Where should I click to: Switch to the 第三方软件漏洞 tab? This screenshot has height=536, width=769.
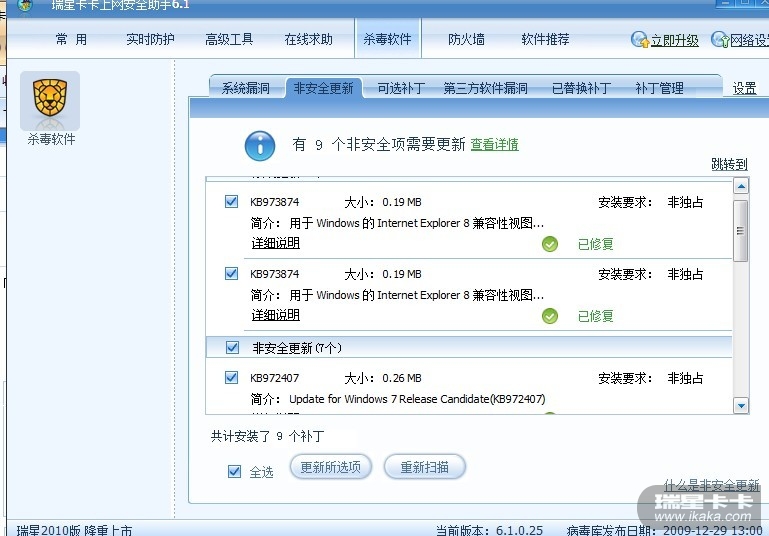click(x=486, y=88)
